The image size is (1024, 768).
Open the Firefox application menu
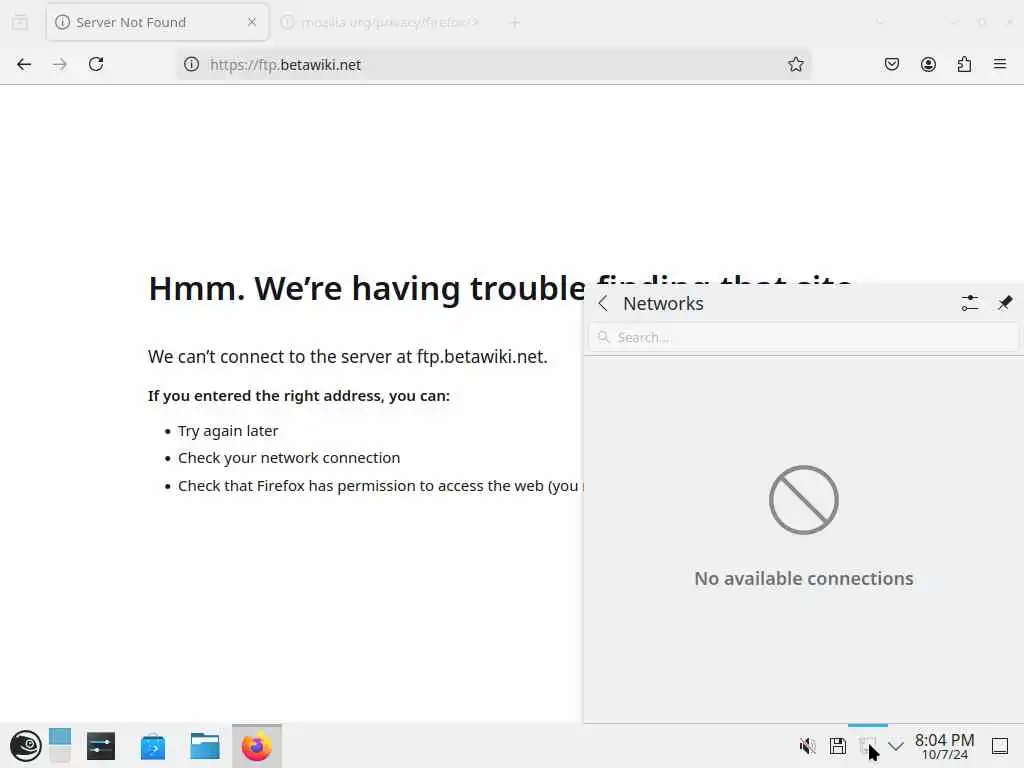(x=1000, y=64)
